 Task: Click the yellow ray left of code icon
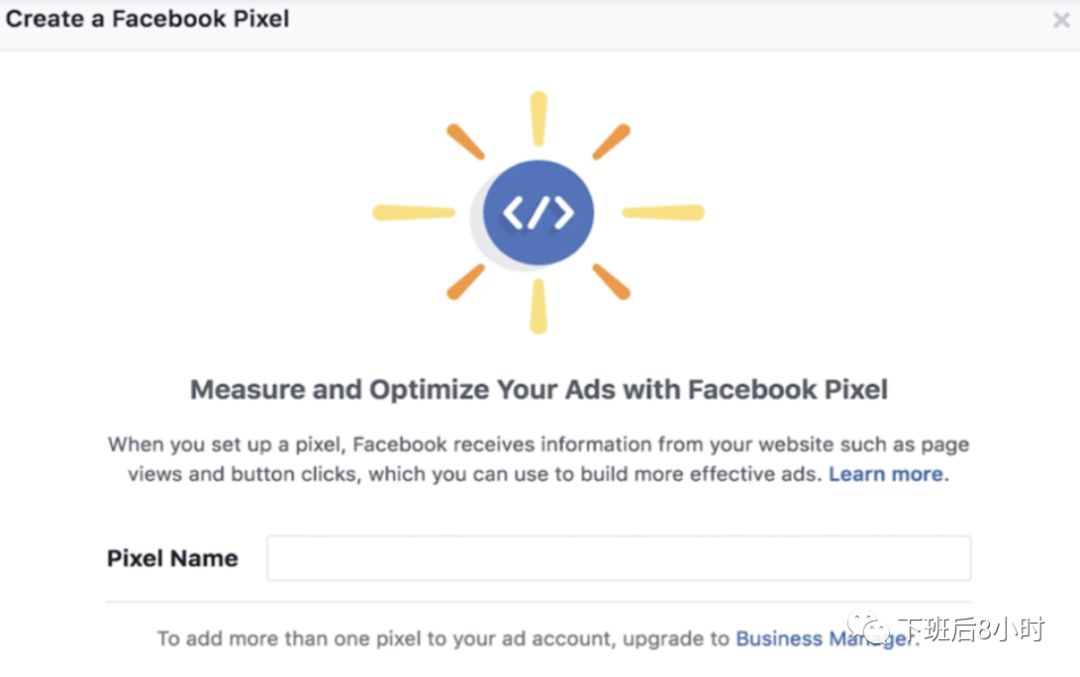(413, 212)
